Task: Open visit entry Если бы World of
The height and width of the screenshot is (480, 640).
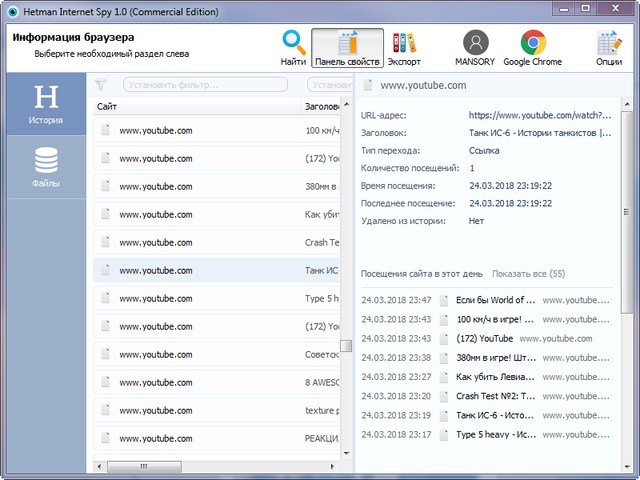Action: 496,300
